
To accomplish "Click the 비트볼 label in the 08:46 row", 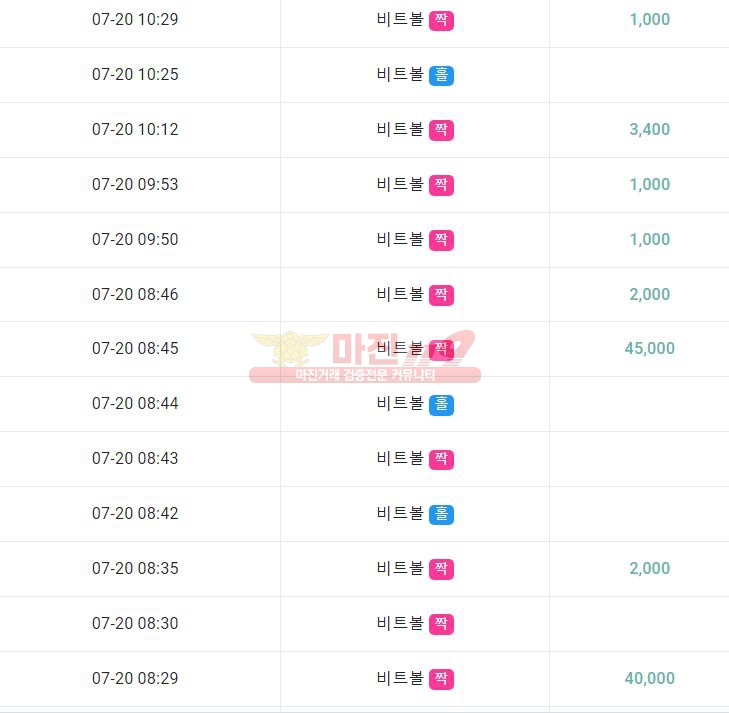I will point(400,294).
